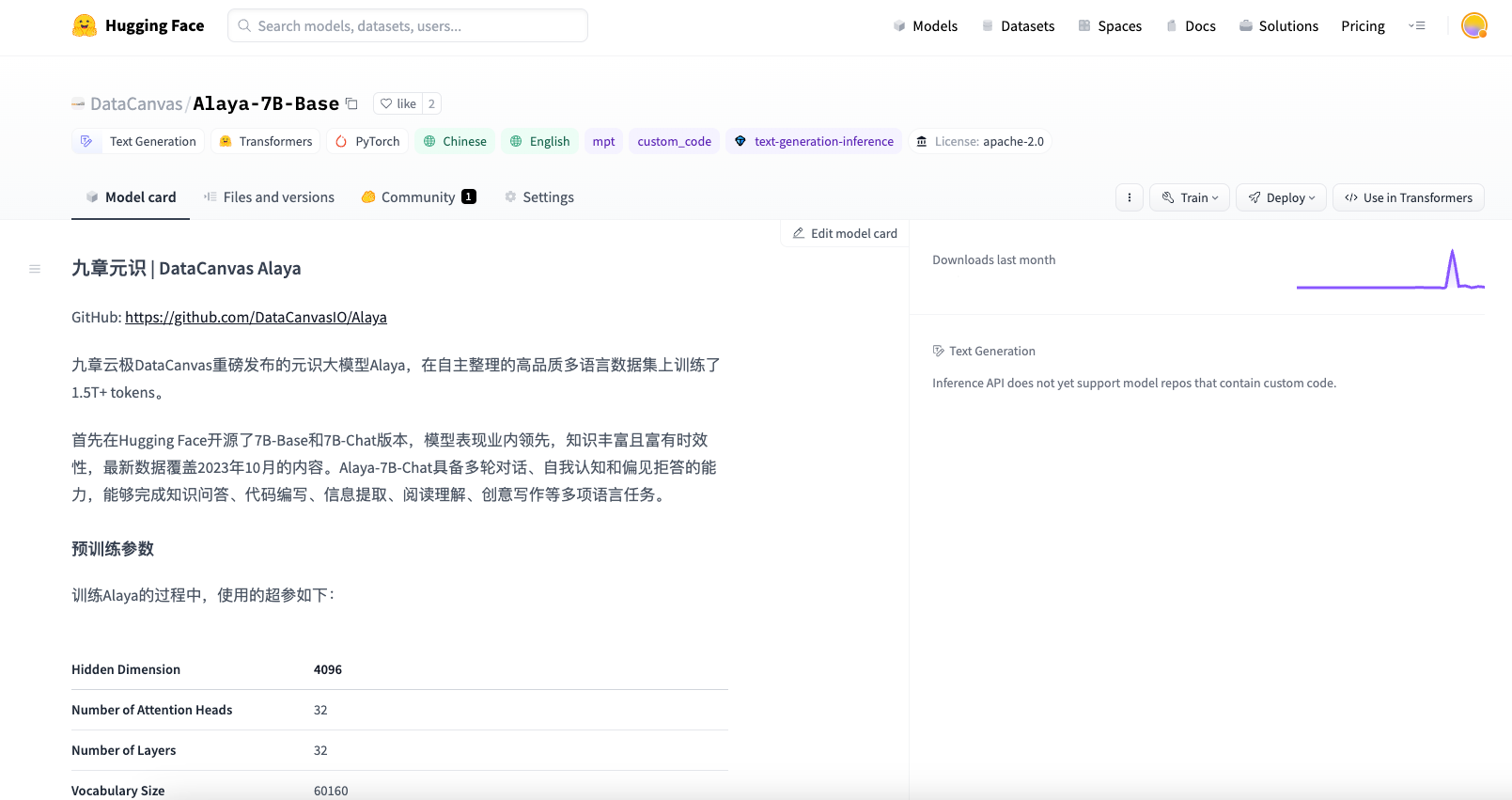The width and height of the screenshot is (1512, 800).
Task: Click the custom_code tag
Action: click(674, 141)
